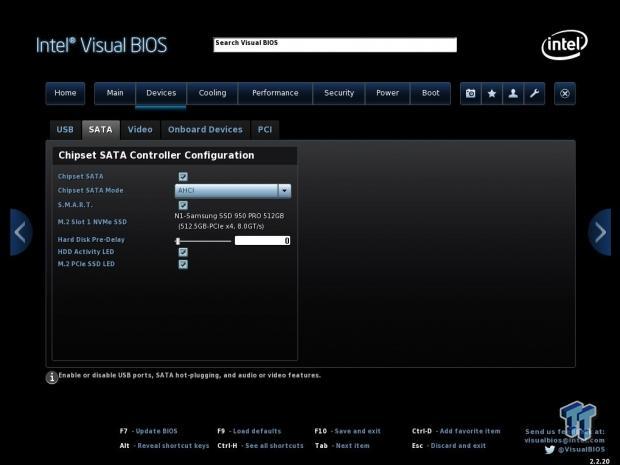620x465 pixels.
Task: Click the M.2 Slot 1 NVMe SSD label
Action: click(x=92, y=222)
